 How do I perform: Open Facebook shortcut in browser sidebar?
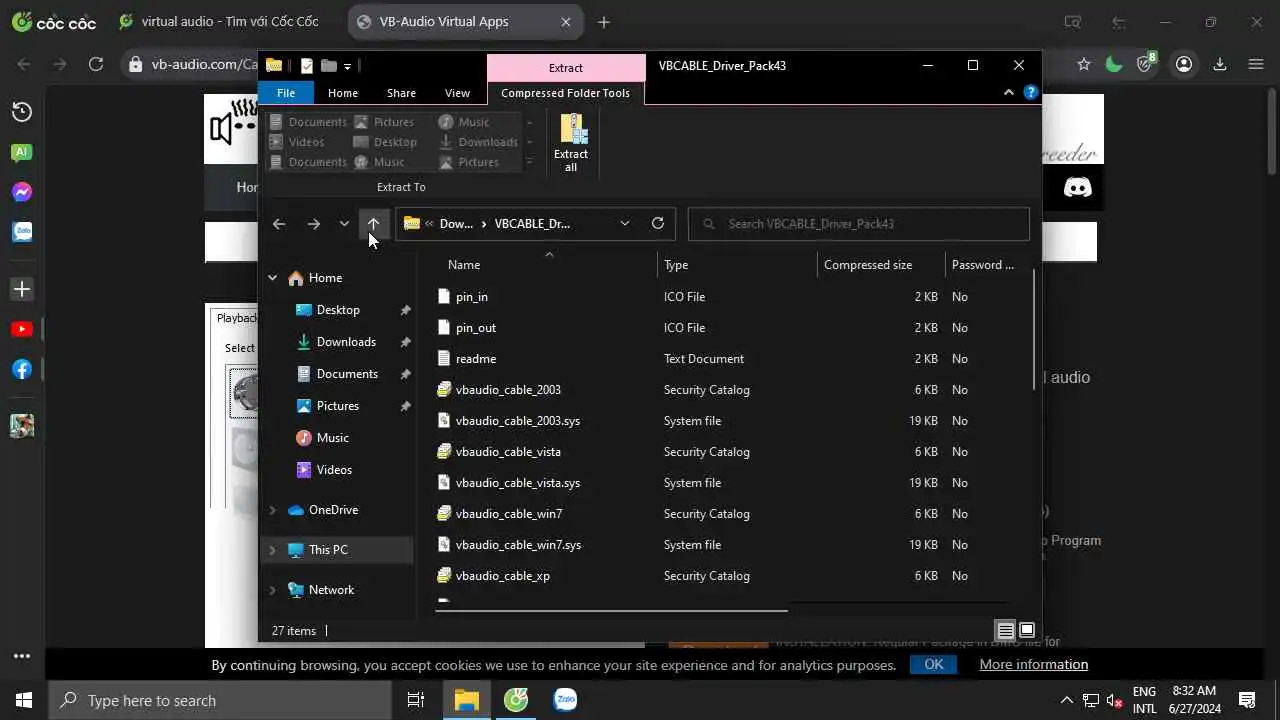coord(22,369)
